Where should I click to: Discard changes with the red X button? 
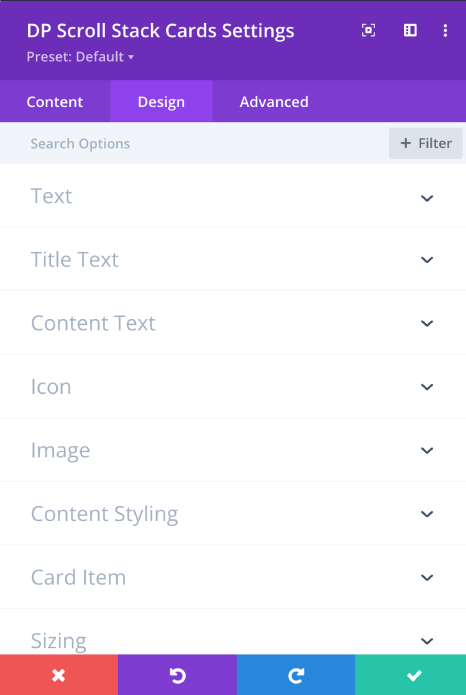point(59,675)
